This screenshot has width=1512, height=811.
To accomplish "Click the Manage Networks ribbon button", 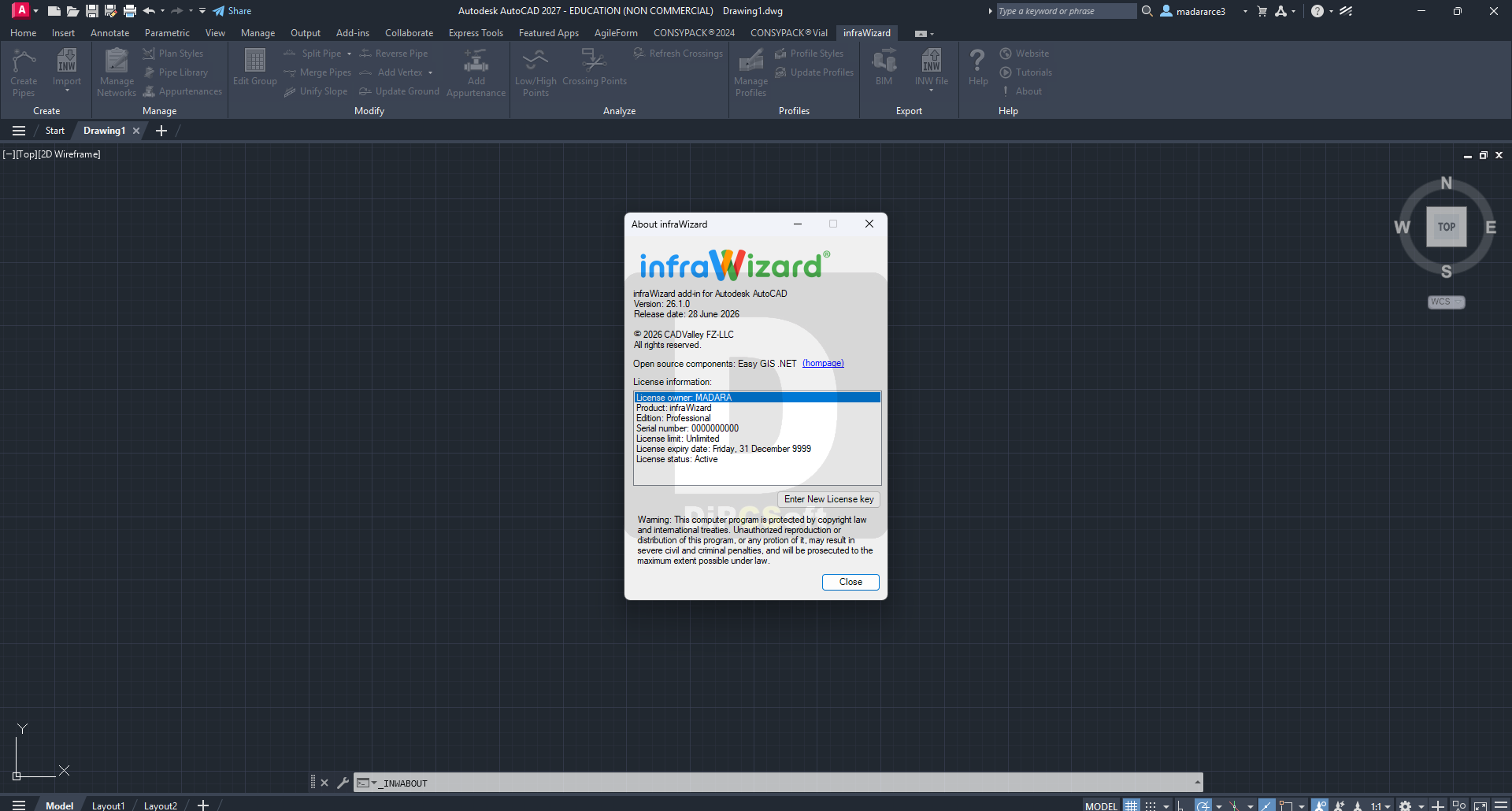I will (117, 72).
